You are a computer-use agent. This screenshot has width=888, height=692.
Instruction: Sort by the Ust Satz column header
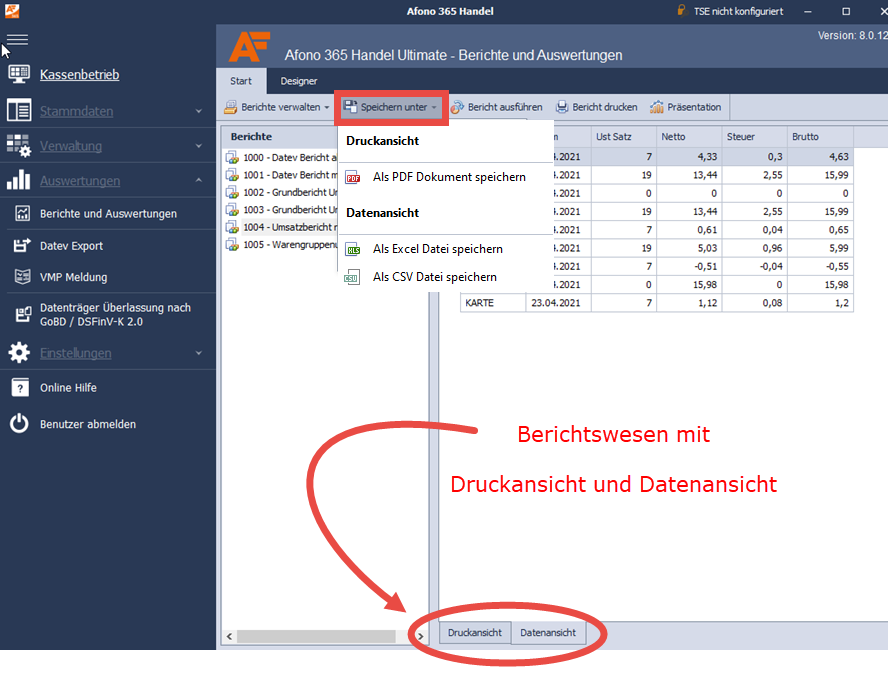(624, 136)
